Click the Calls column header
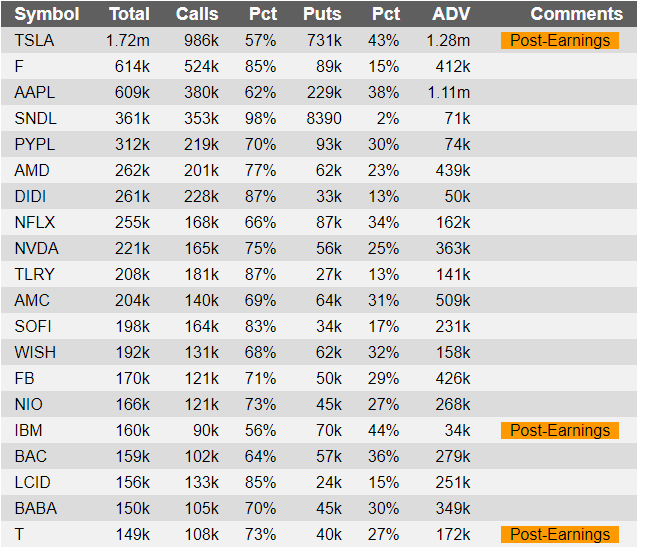 (197, 14)
